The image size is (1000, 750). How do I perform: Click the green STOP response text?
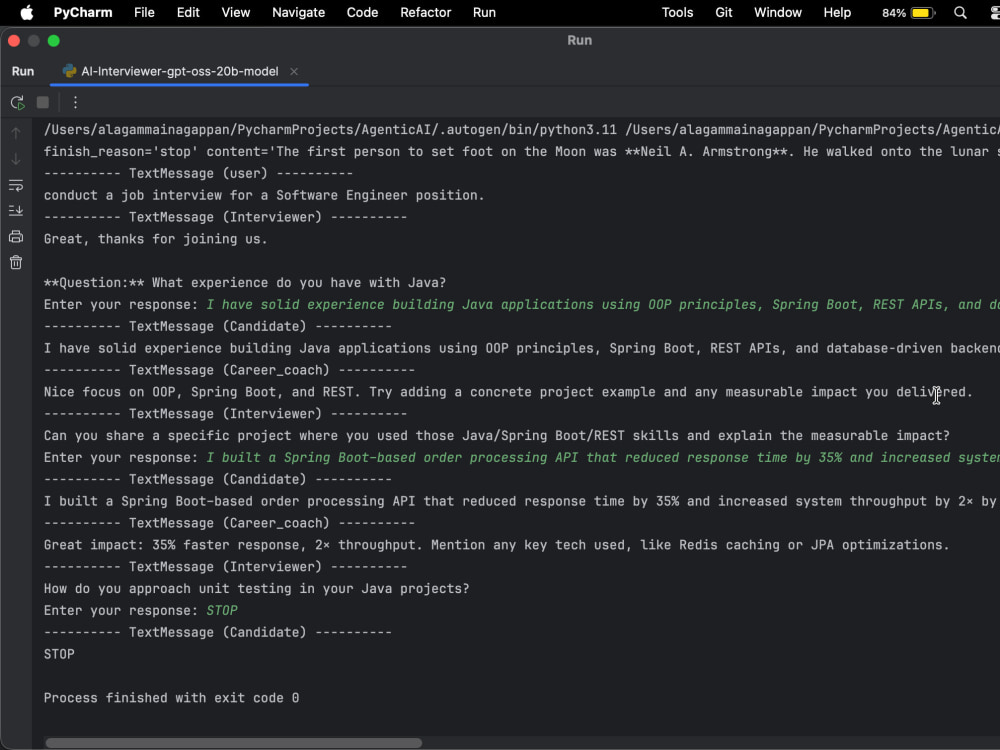[x=222, y=610]
